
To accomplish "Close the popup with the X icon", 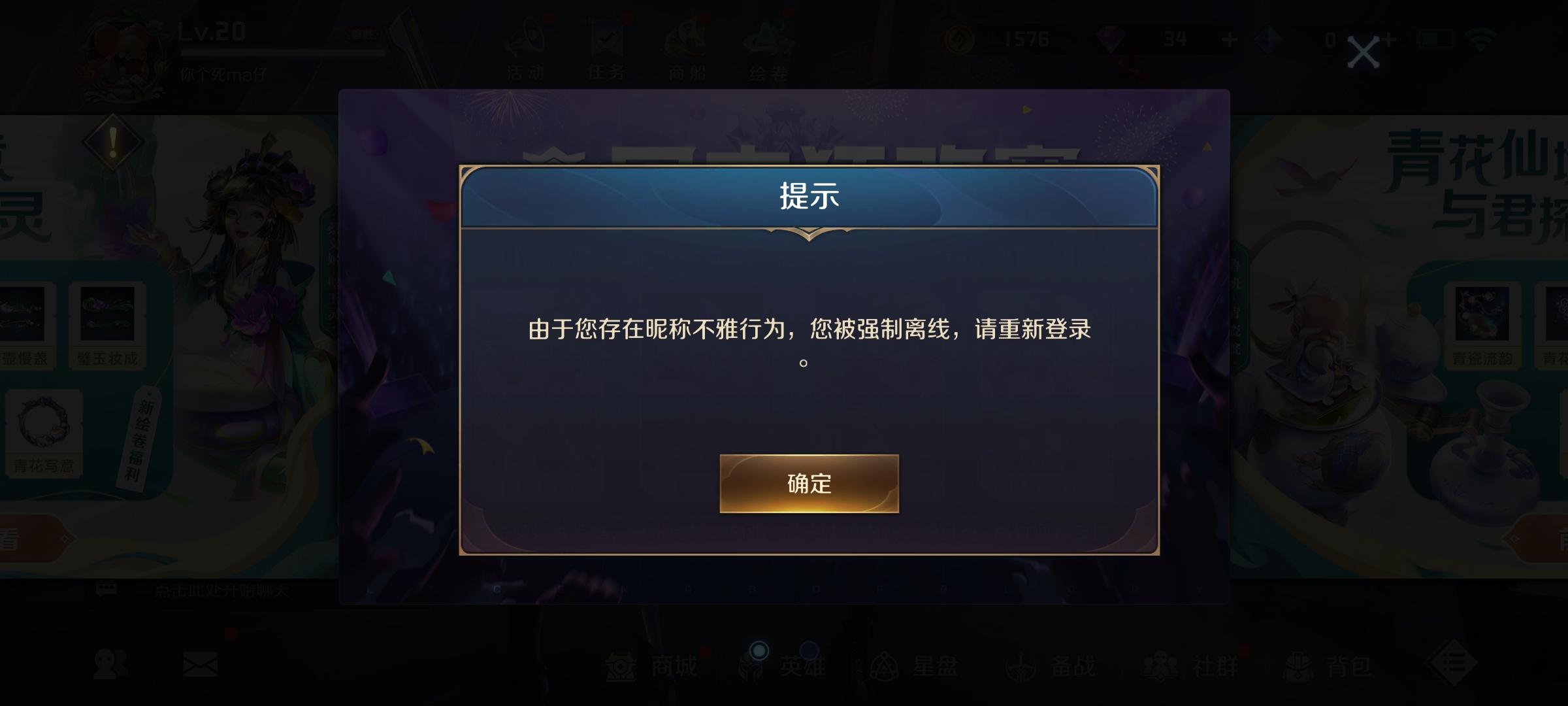I will tap(1364, 52).
